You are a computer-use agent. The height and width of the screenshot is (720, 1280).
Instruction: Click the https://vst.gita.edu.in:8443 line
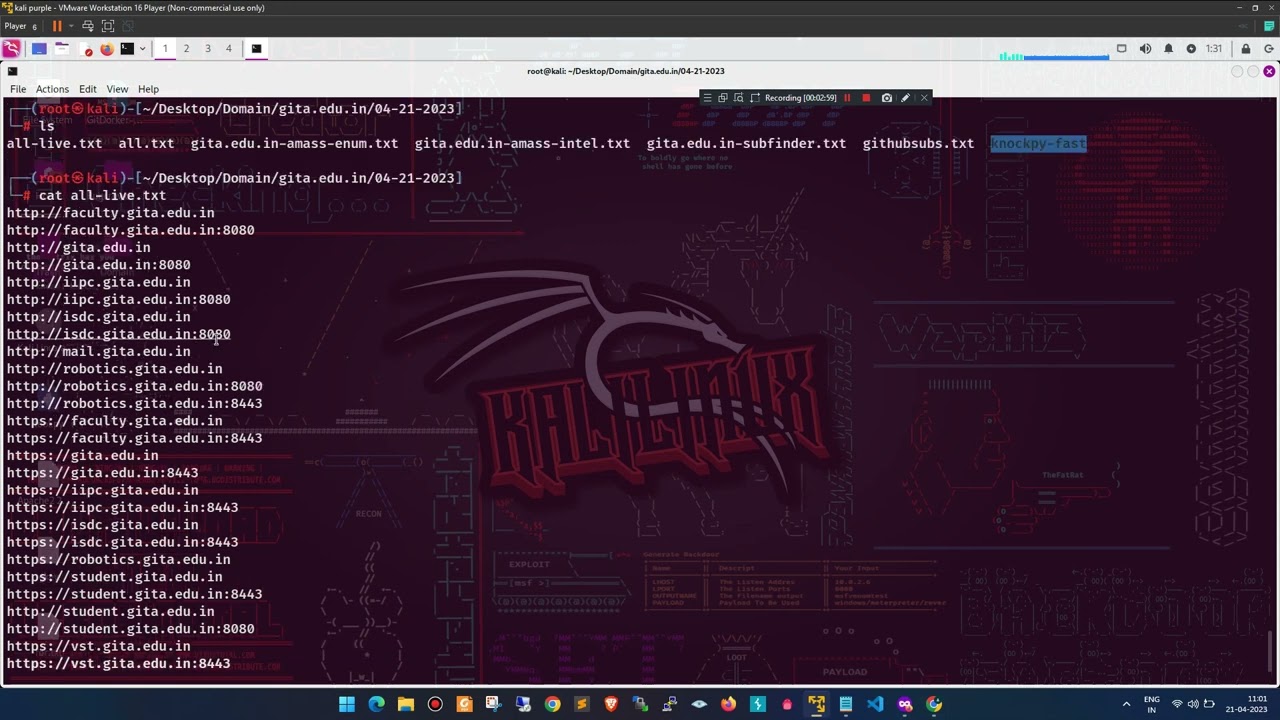119,663
